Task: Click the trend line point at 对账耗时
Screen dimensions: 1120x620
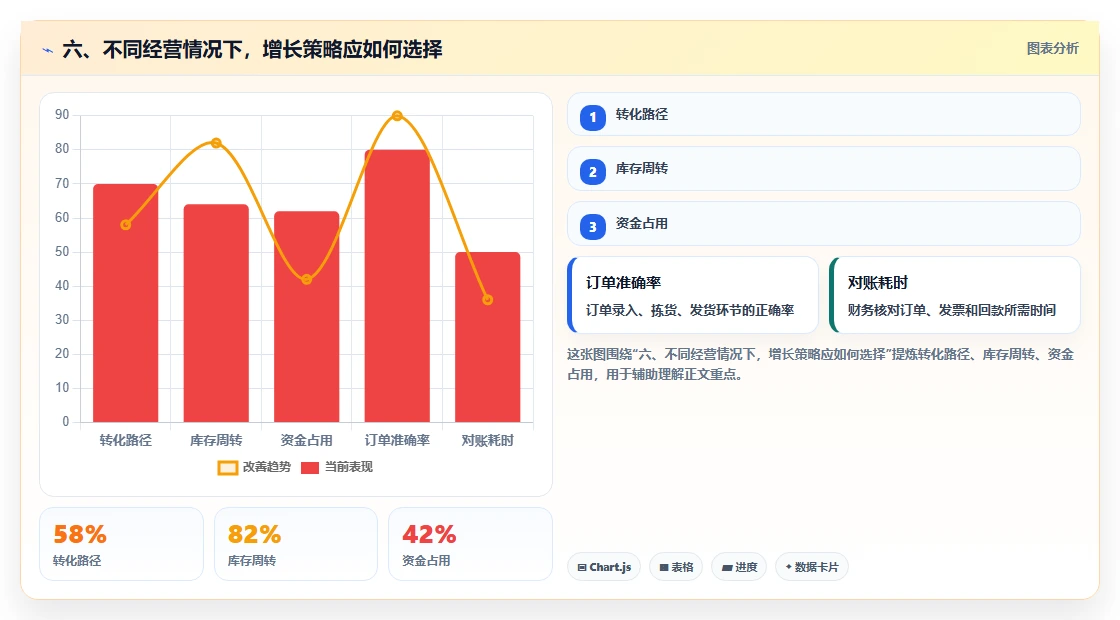Action: tap(488, 300)
